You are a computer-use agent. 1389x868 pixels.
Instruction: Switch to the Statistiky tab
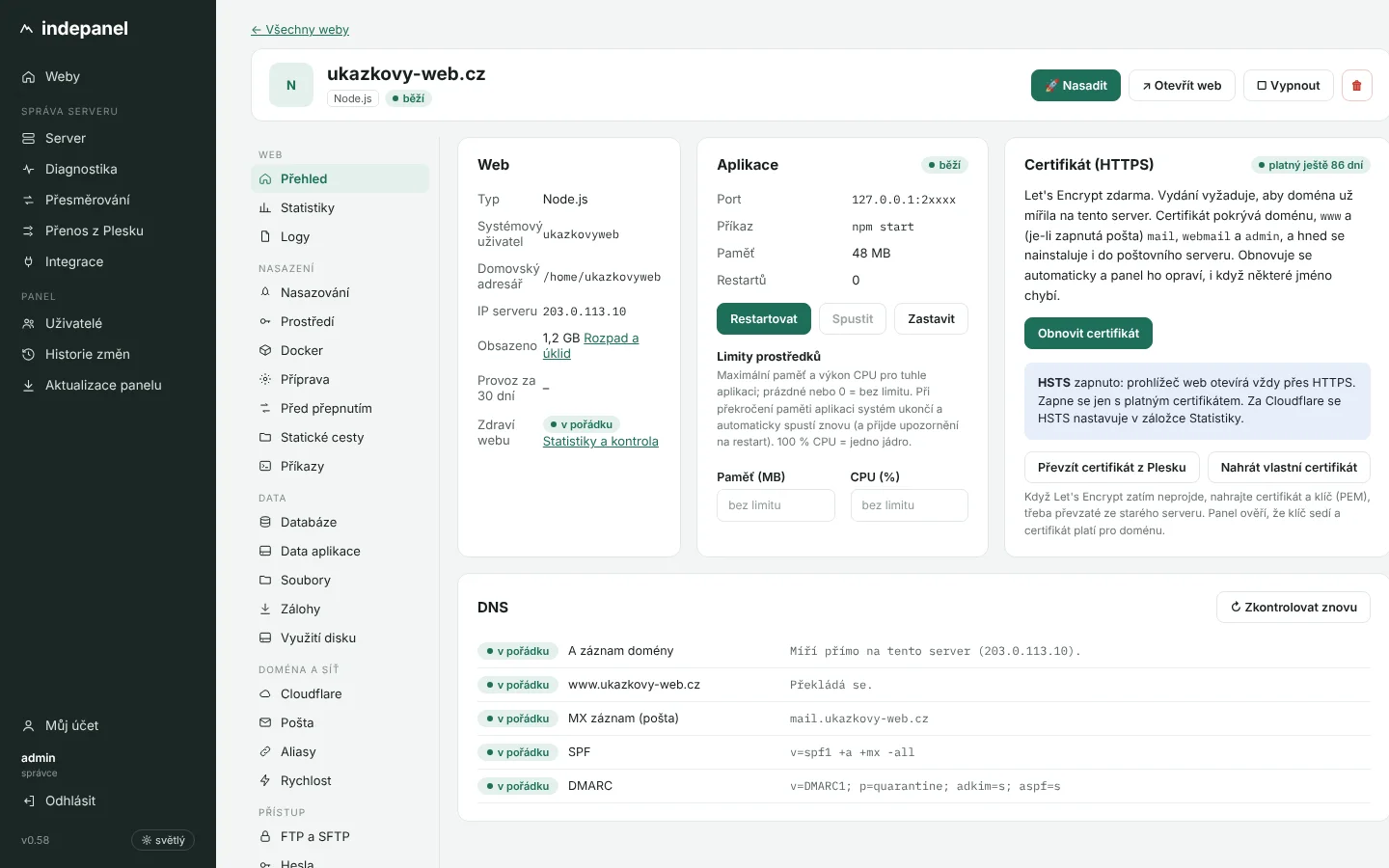[x=340, y=207]
